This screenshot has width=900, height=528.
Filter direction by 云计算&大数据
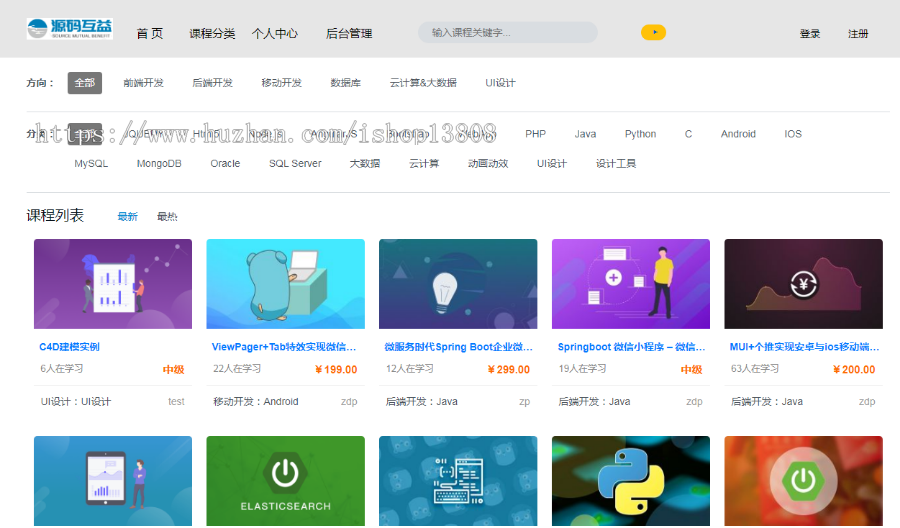tap(423, 83)
